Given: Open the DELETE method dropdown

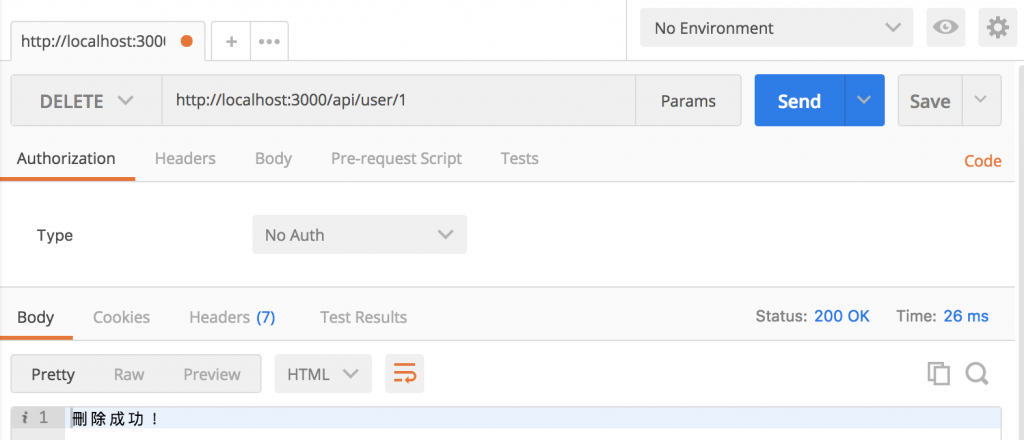Looking at the screenshot, I should tap(86, 101).
